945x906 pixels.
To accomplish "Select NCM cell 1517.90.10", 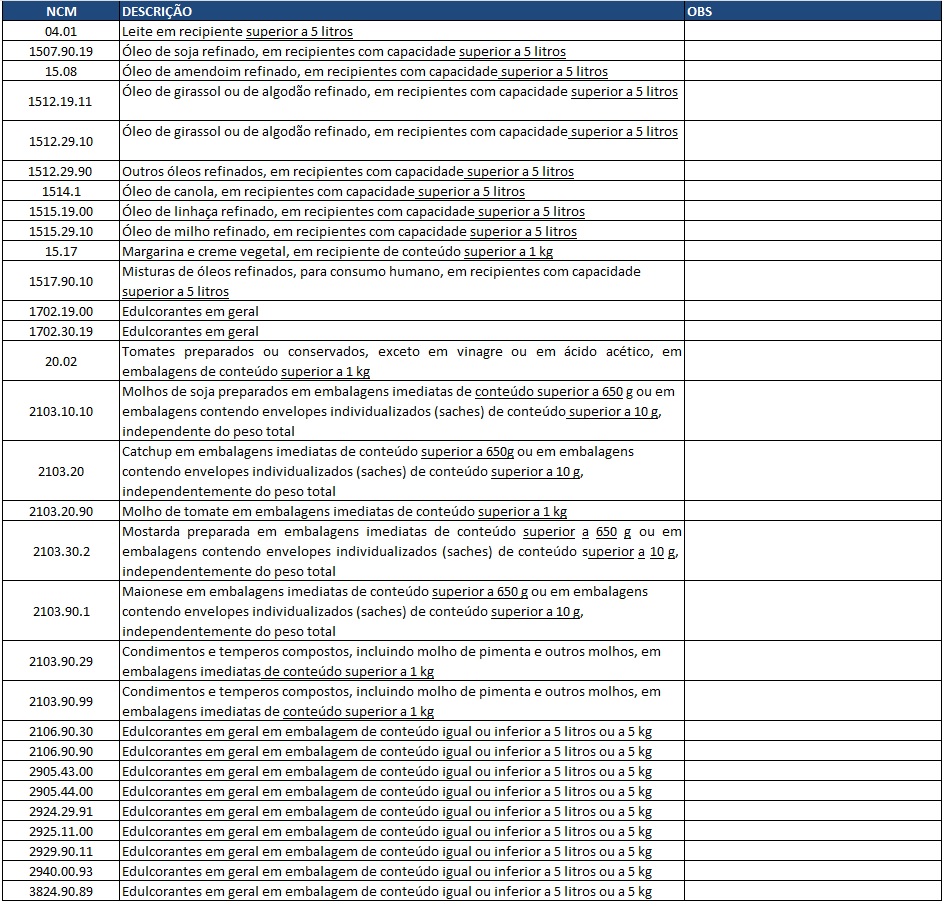I will click(61, 281).
